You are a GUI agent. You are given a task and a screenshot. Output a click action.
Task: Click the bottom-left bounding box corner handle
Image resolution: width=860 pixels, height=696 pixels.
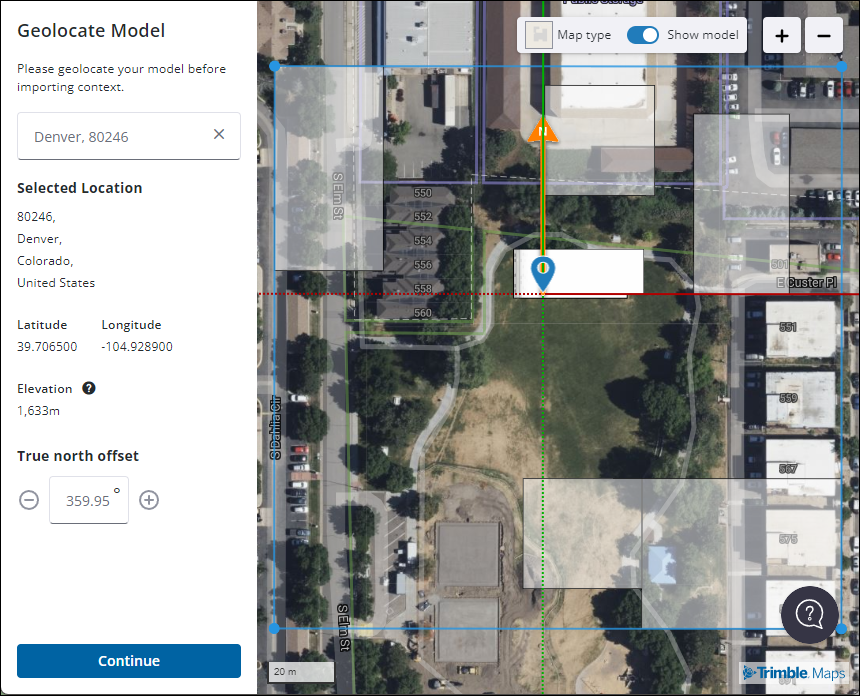(x=275, y=628)
